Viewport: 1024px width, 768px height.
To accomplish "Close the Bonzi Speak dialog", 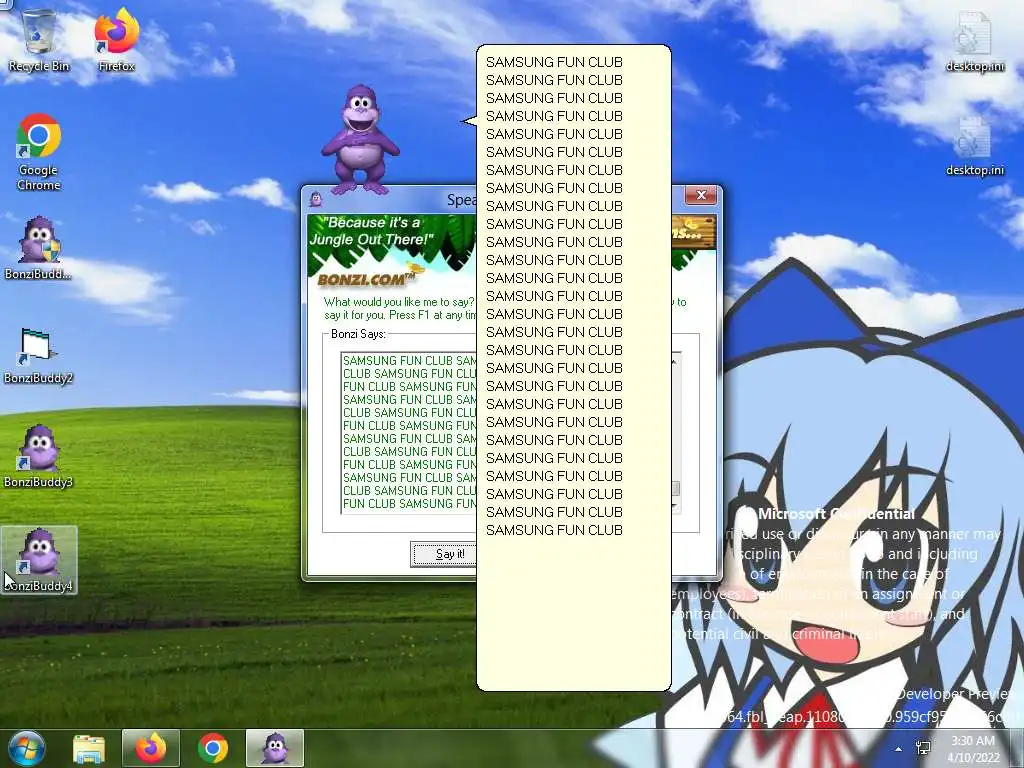I will click(x=701, y=195).
